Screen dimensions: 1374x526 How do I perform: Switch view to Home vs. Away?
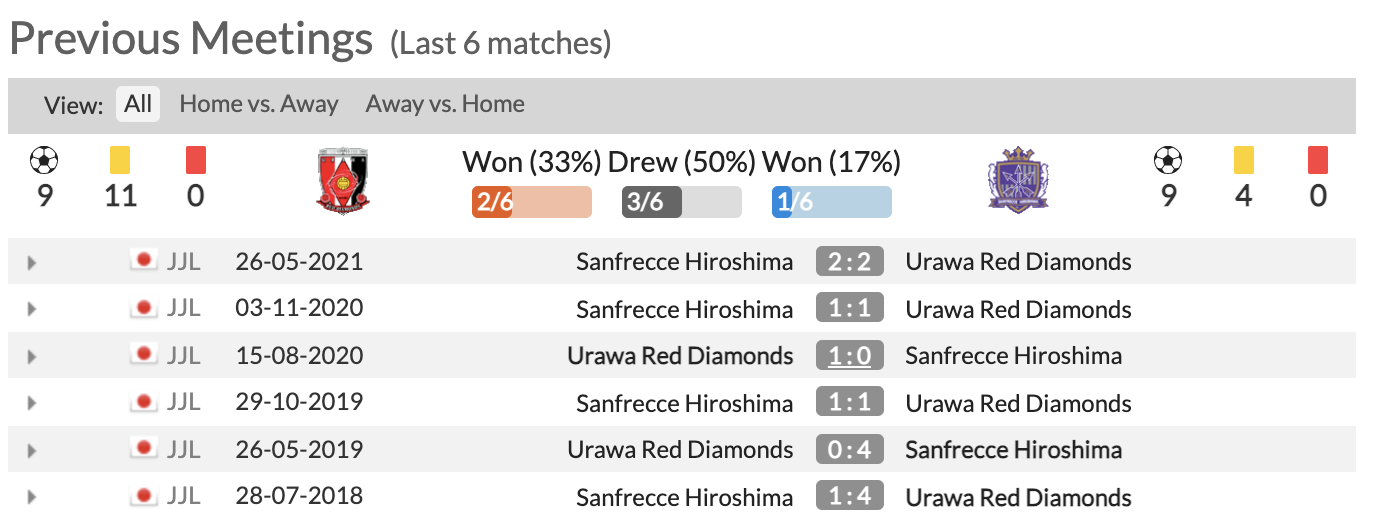(x=259, y=103)
